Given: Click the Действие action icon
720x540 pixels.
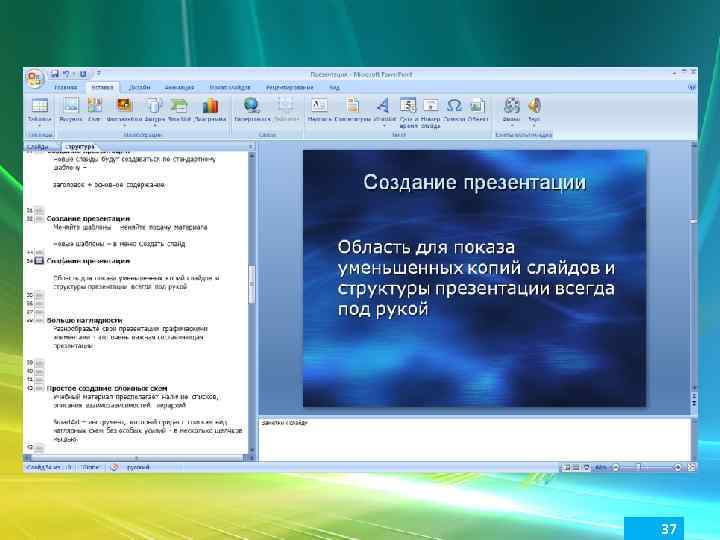Looking at the screenshot, I should [x=286, y=105].
